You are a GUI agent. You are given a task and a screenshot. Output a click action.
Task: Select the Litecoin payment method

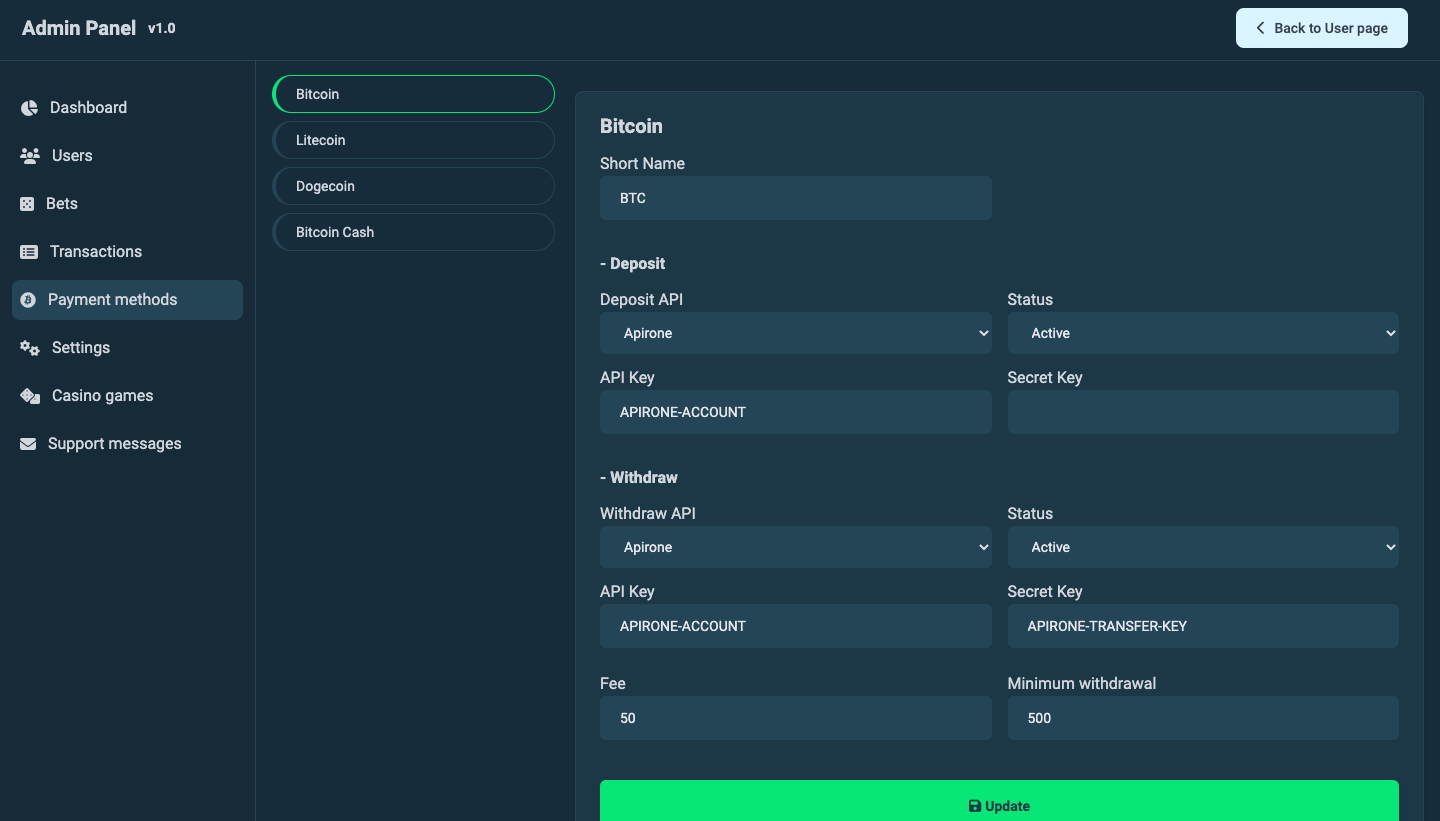[x=413, y=140]
